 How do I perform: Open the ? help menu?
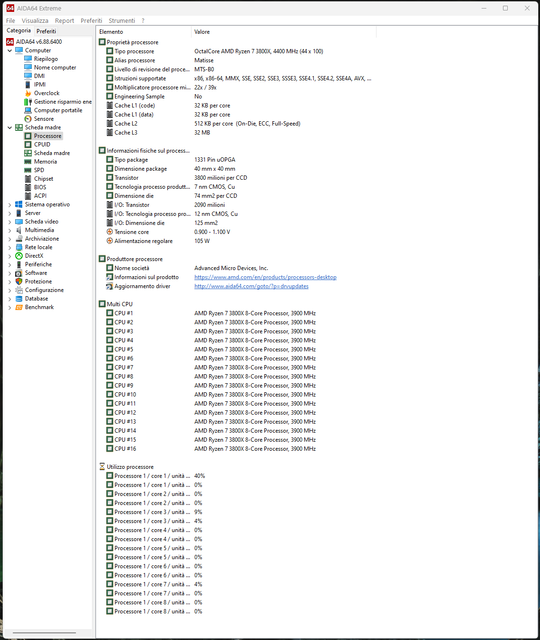[143, 20]
